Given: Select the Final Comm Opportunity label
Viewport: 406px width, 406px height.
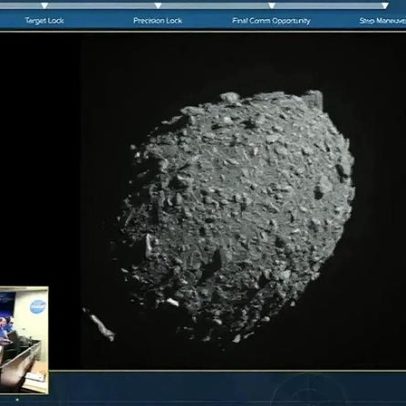Looking at the screenshot, I should point(271,21).
